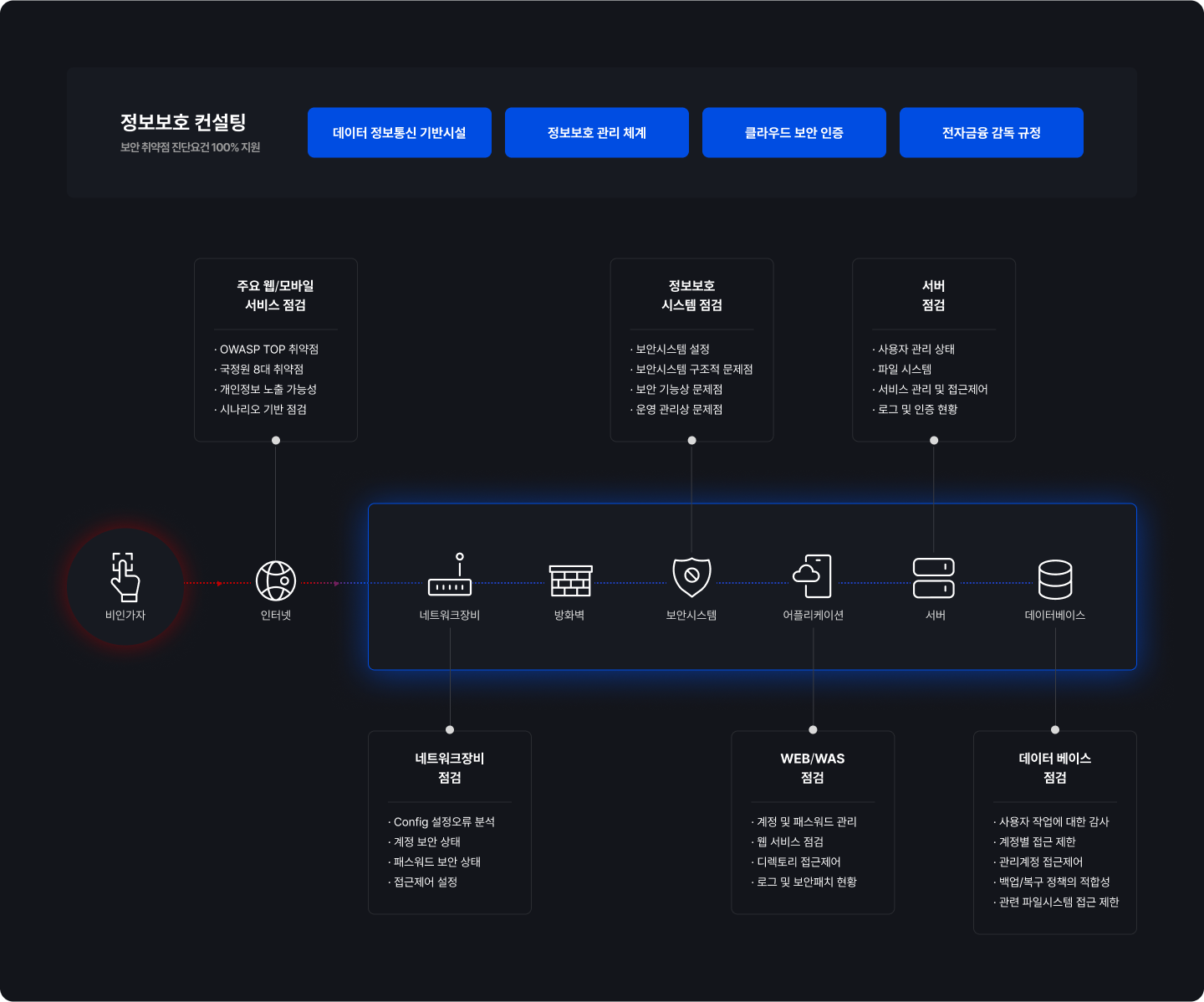Select the 정보보호 관리 체계 button

[x=597, y=132]
